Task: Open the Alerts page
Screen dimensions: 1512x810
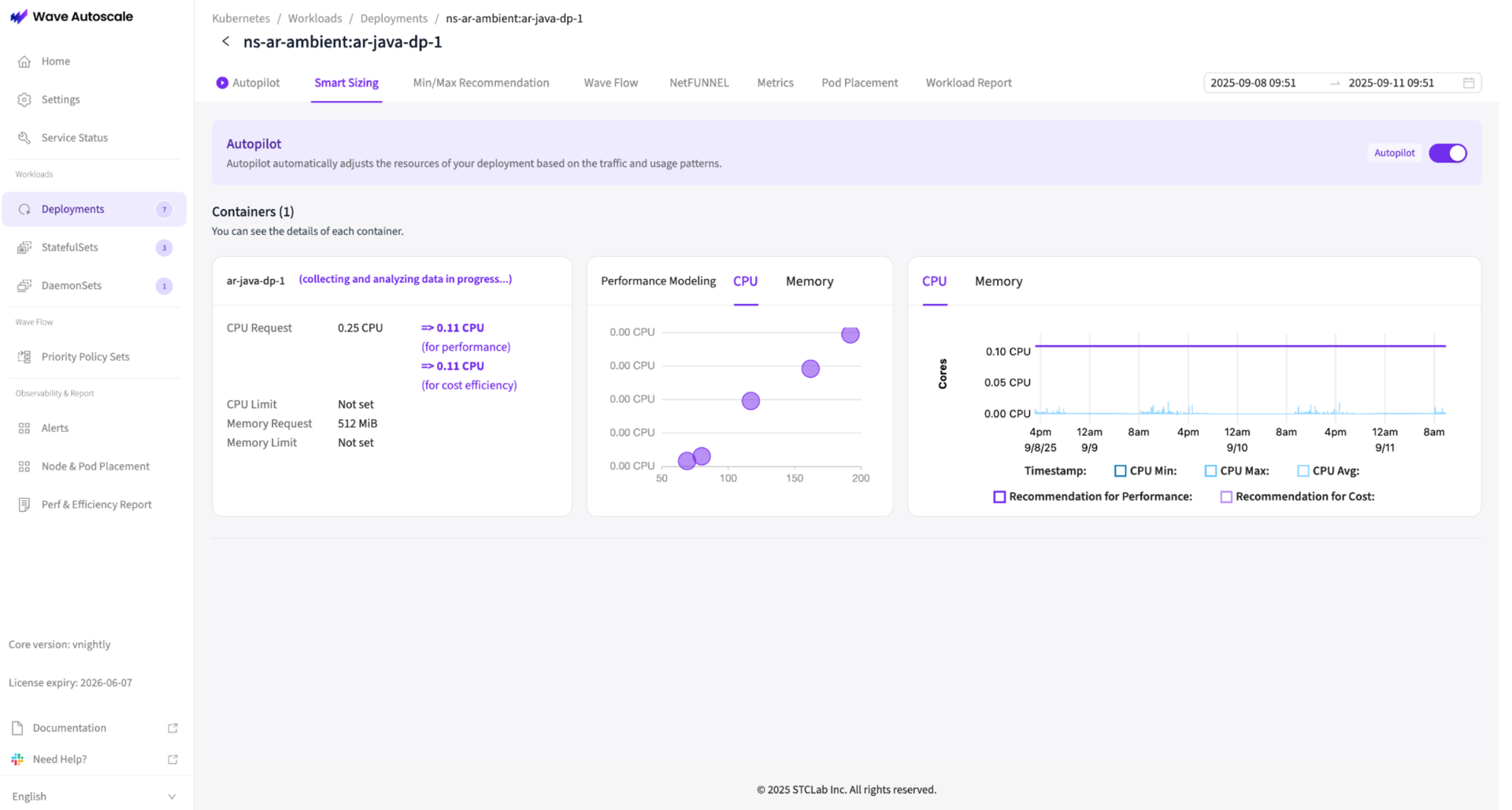Action: pos(94,429)
